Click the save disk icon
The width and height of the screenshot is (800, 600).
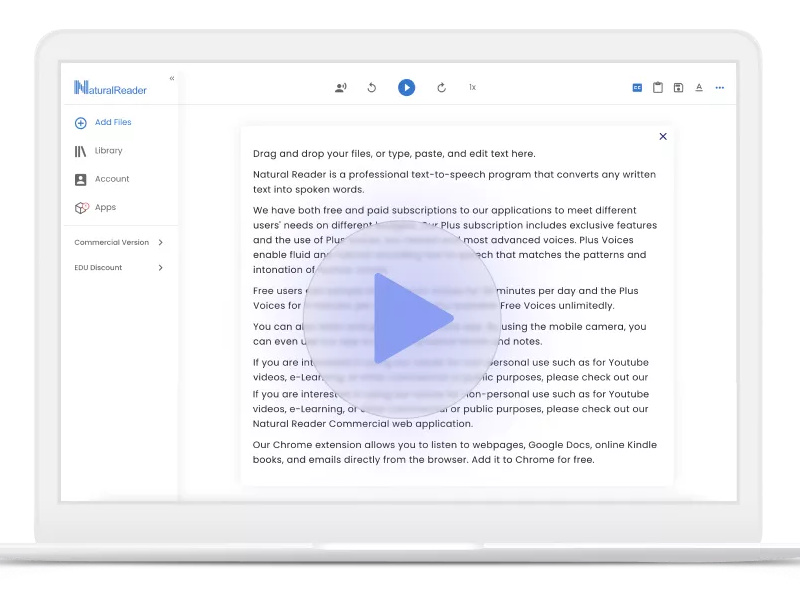(x=678, y=88)
